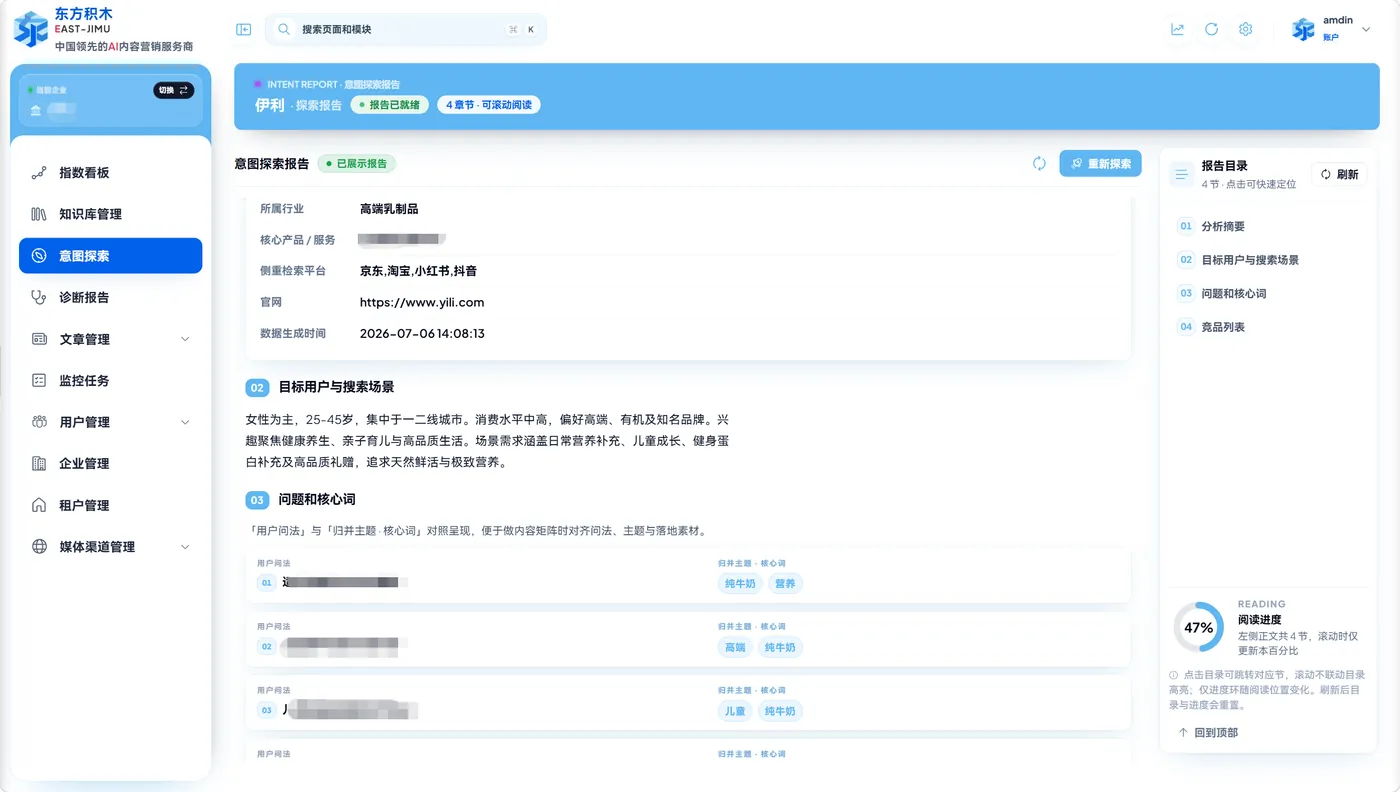Click the 京东,淘宝,小红书,抖音 platforms value
The image size is (1400, 792).
coord(418,271)
